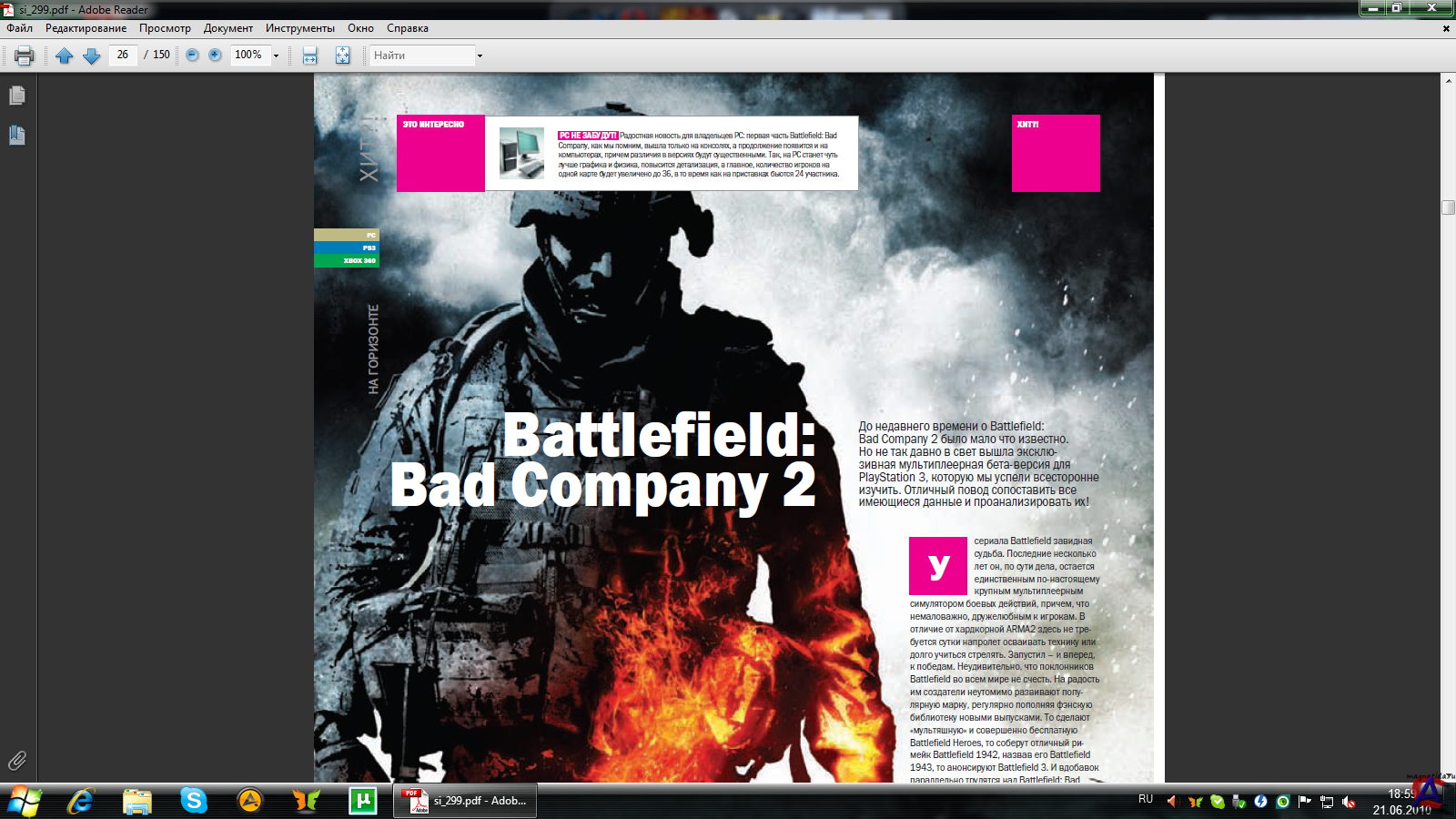Image resolution: width=1456 pixels, height=819 pixels.
Task: Click the current page number field
Action: tap(123, 55)
